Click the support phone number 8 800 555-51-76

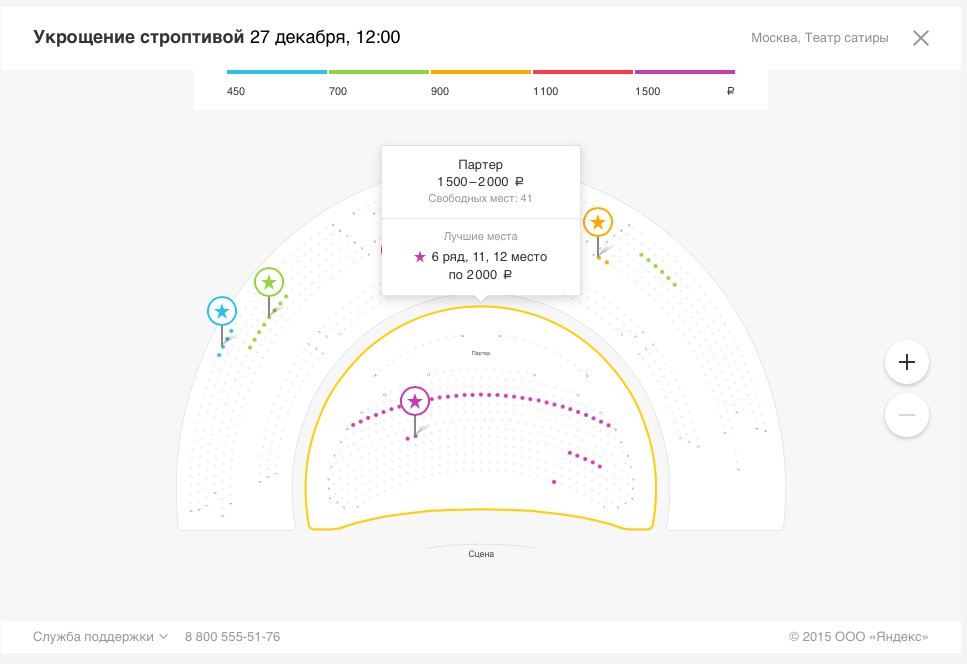point(233,636)
